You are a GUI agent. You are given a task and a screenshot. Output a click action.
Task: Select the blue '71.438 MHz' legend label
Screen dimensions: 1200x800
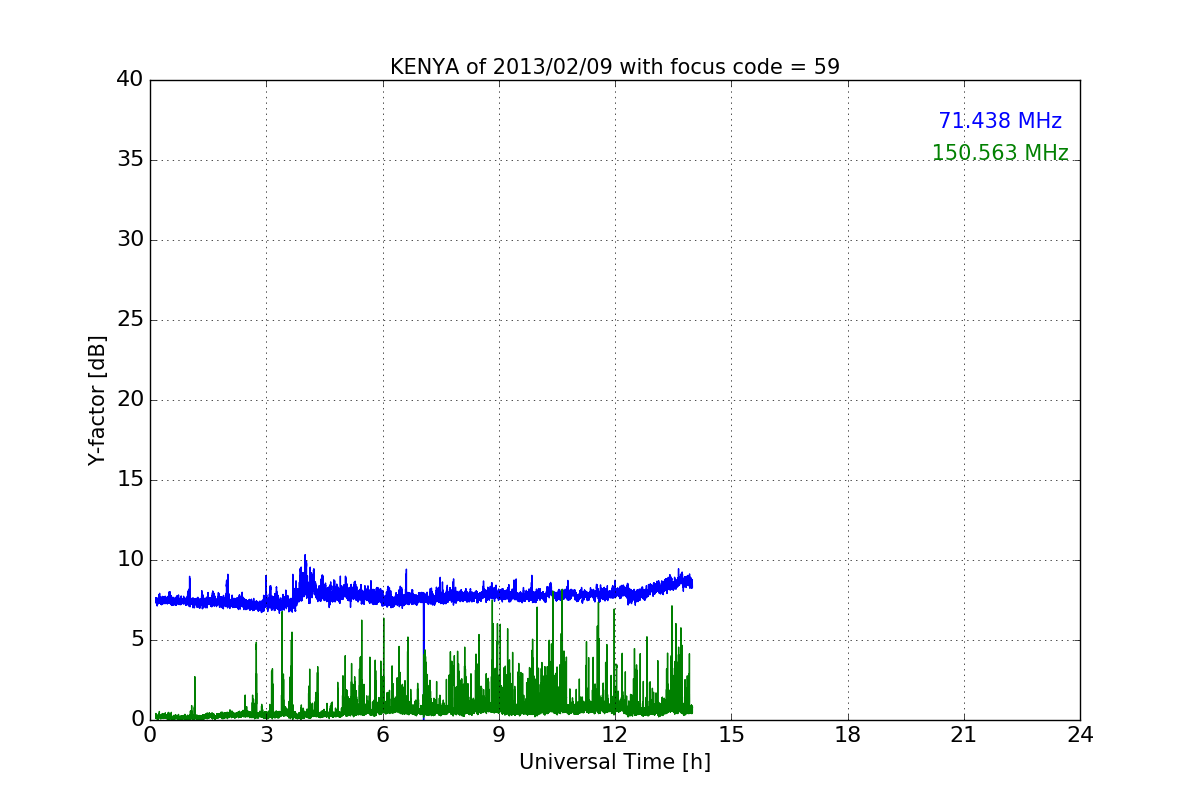pos(1000,121)
